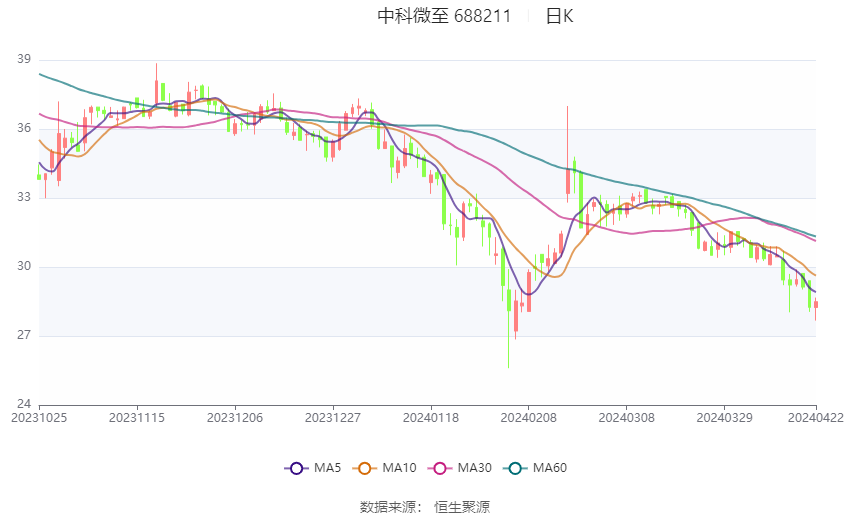Click the 20231115 date axis label
The image size is (850, 517).
click(137, 418)
